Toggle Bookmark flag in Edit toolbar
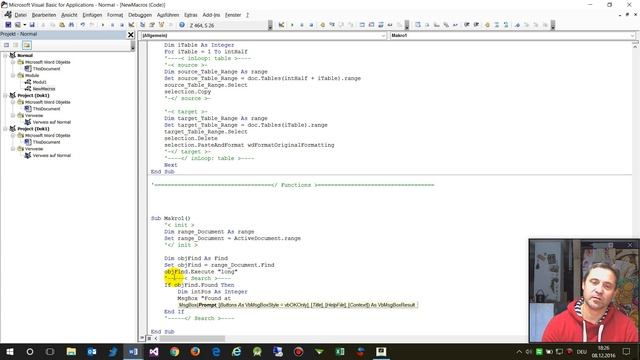 pyautogui.click(x=517, y=25)
